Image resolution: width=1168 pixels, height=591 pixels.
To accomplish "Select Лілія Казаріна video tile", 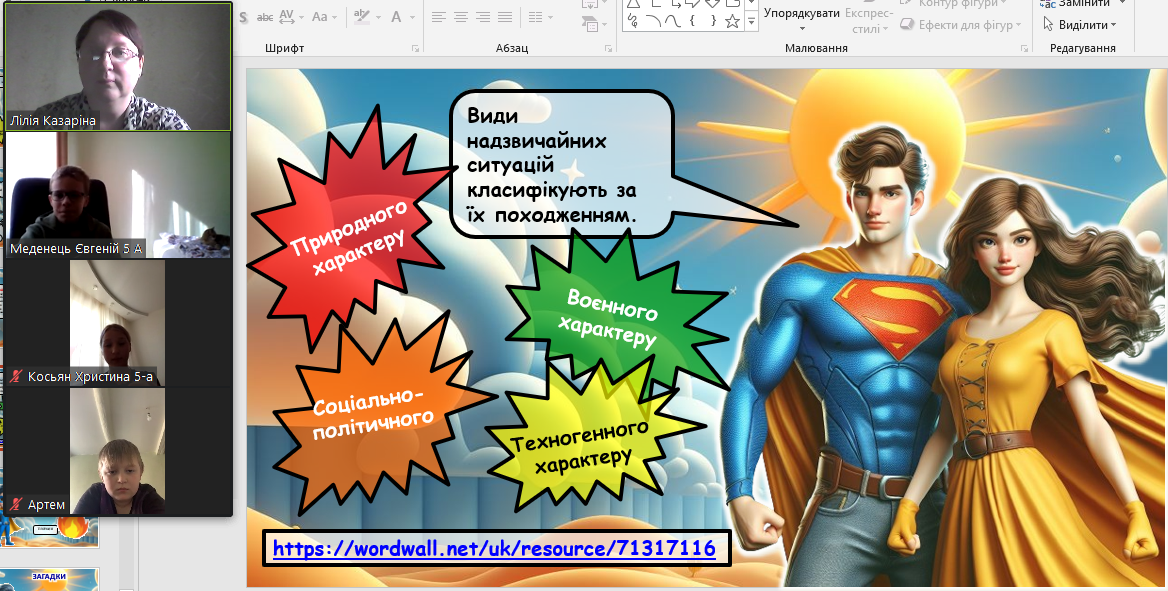I will click(118, 66).
